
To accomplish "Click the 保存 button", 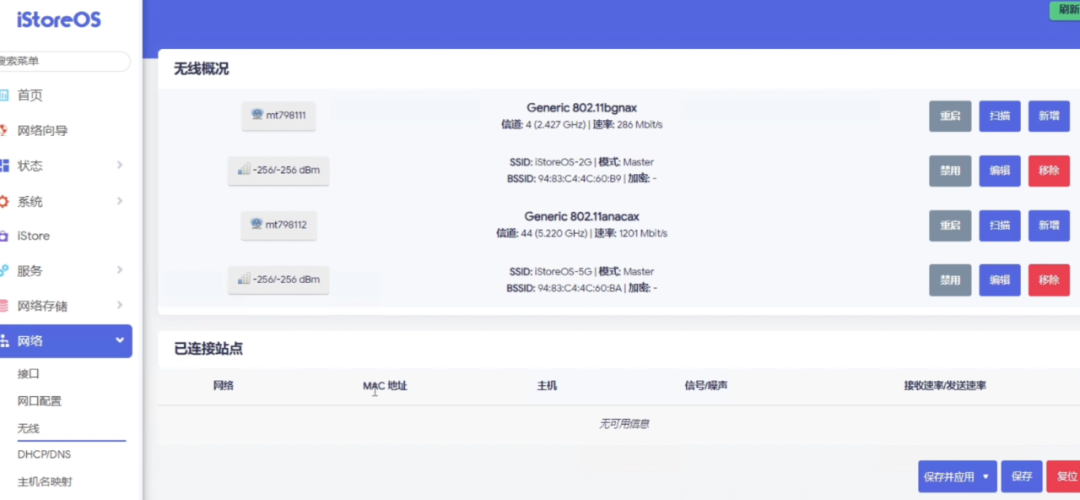I will [x=1021, y=477].
